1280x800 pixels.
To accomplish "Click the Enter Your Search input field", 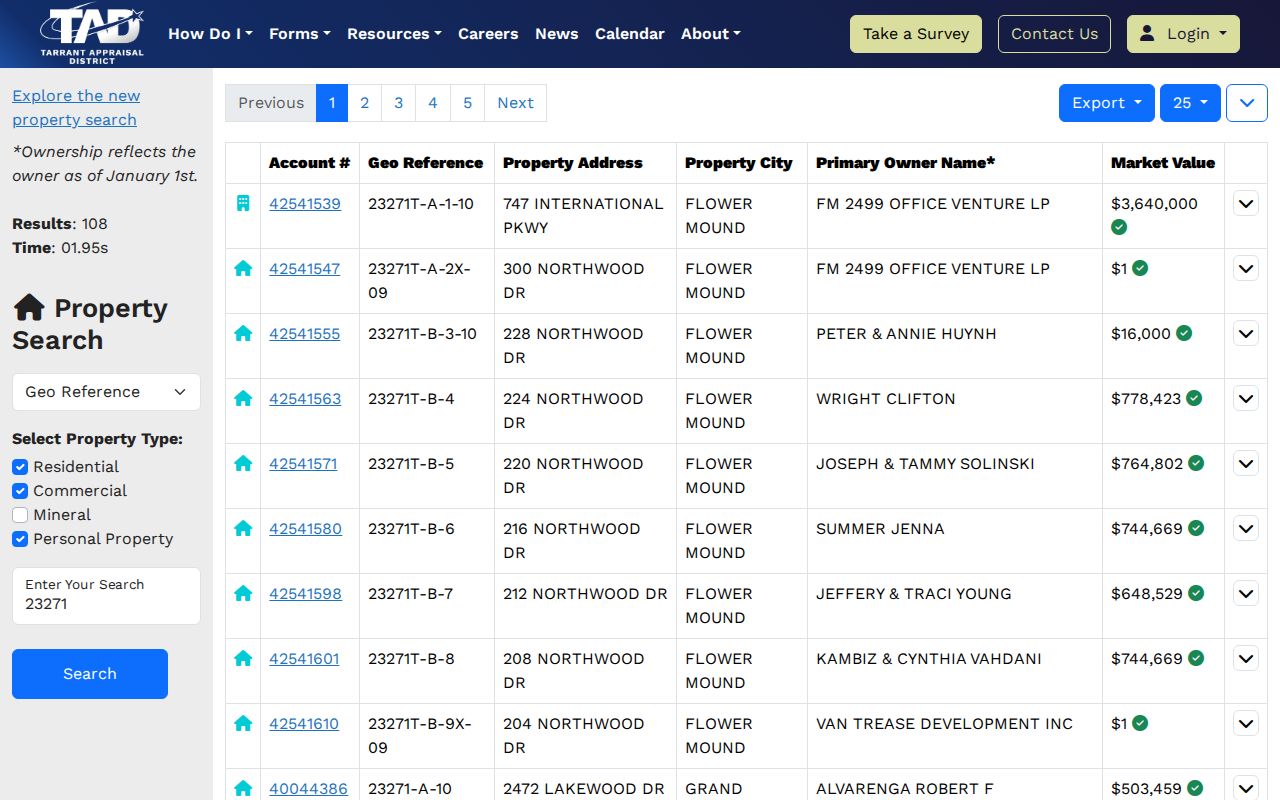I will coord(106,596).
